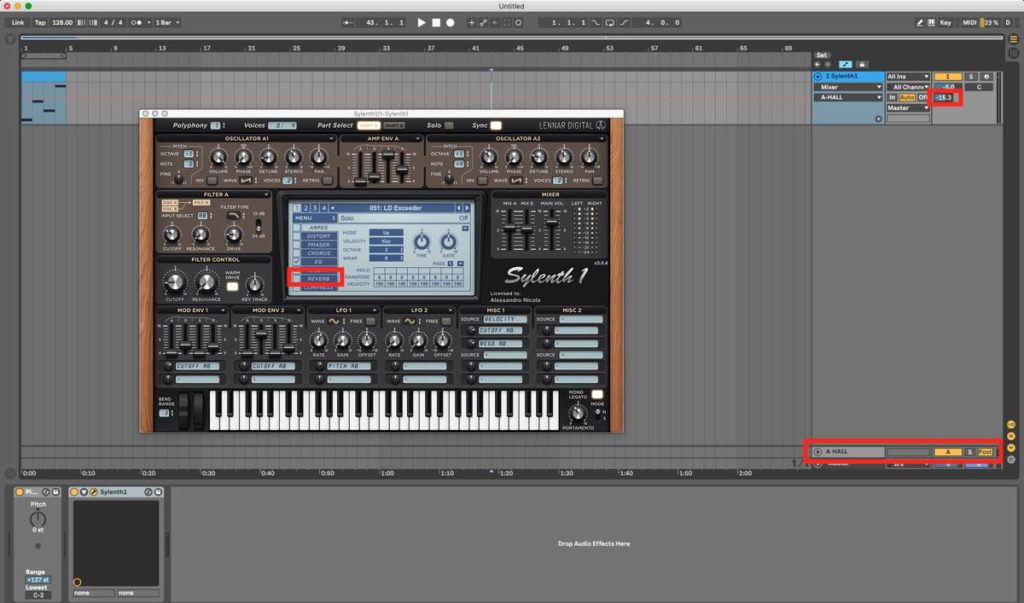Select the Draw Mode pencil tool
The image size is (1024, 603).
pos(920,22)
